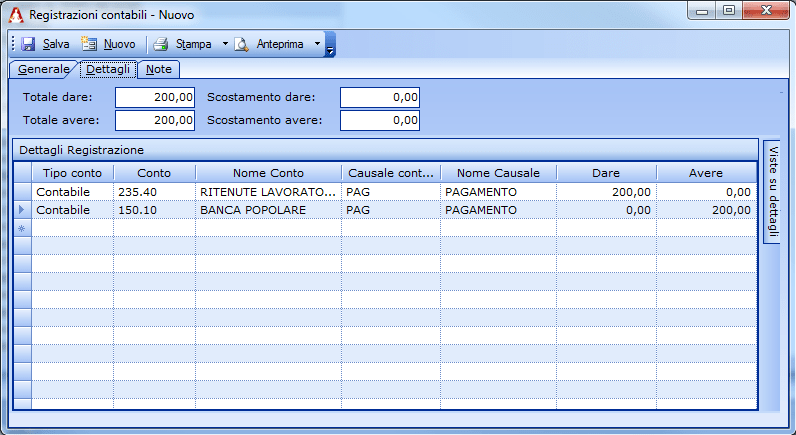Image resolution: width=796 pixels, height=435 pixels.
Task: Click PAGAMENTO in the 235.40 row
Action: pos(498,192)
